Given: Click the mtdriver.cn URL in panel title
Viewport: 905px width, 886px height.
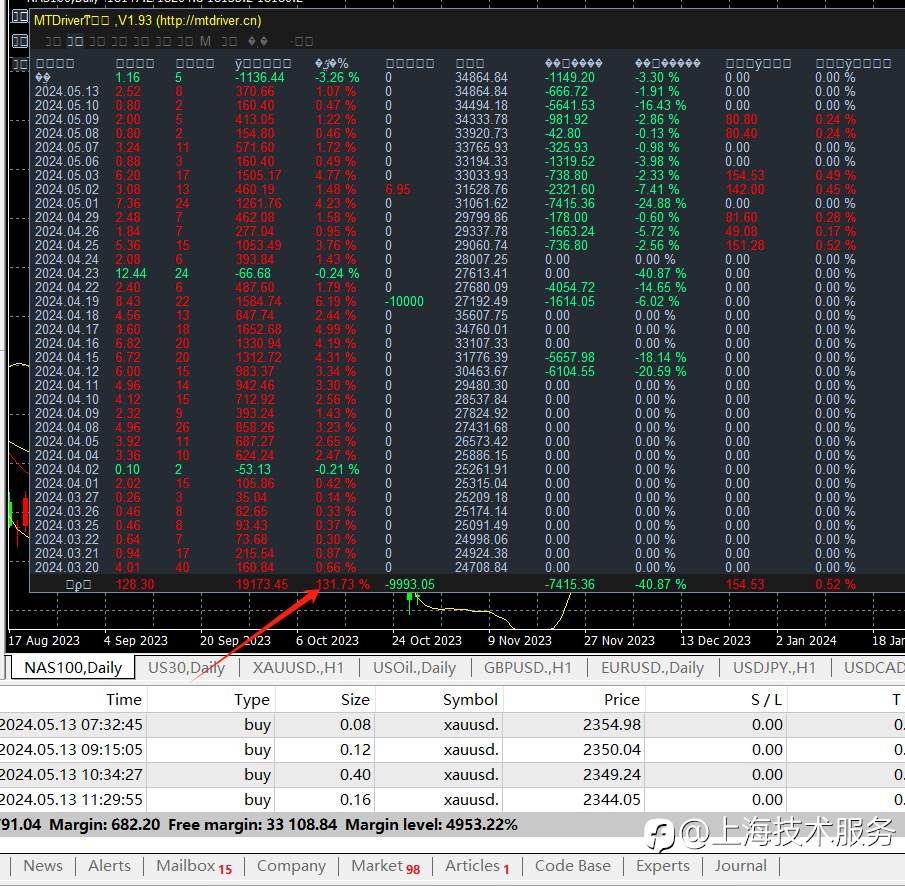Looking at the screenshot, I should tap(208, 21).
